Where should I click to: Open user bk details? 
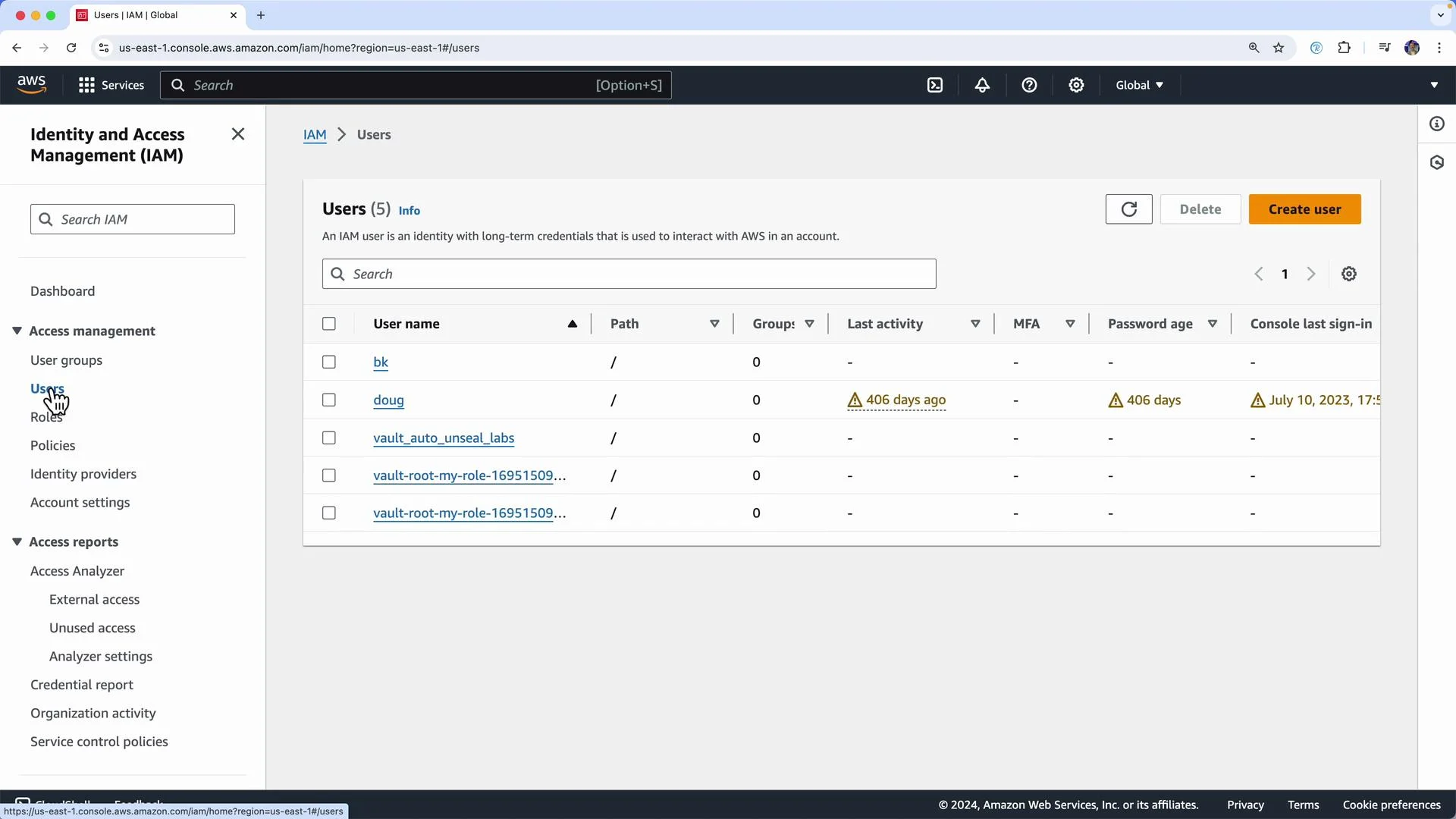pos(381,362)
